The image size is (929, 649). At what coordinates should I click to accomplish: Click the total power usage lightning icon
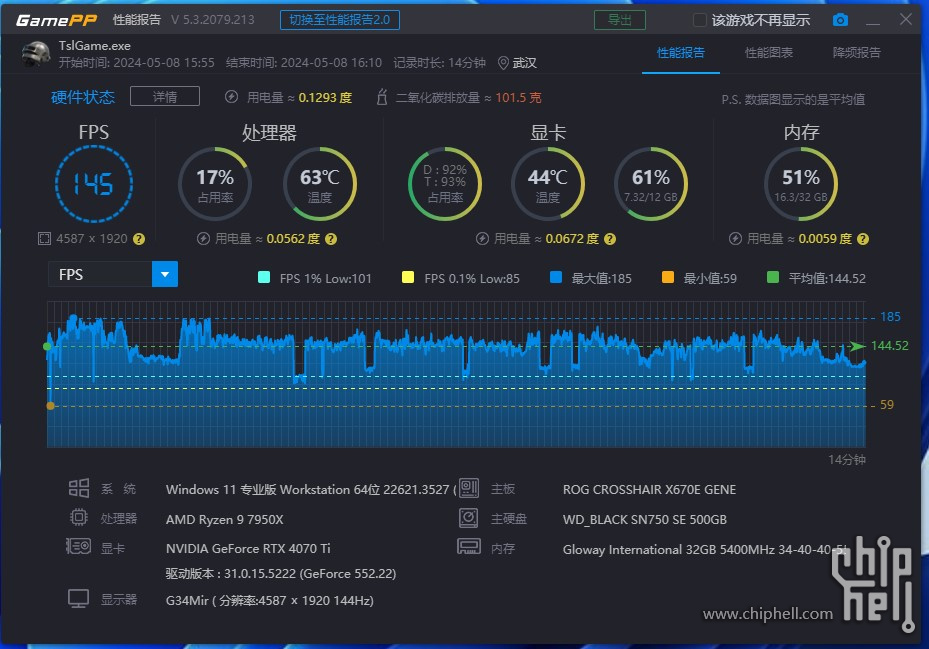[x=232, y=97]
